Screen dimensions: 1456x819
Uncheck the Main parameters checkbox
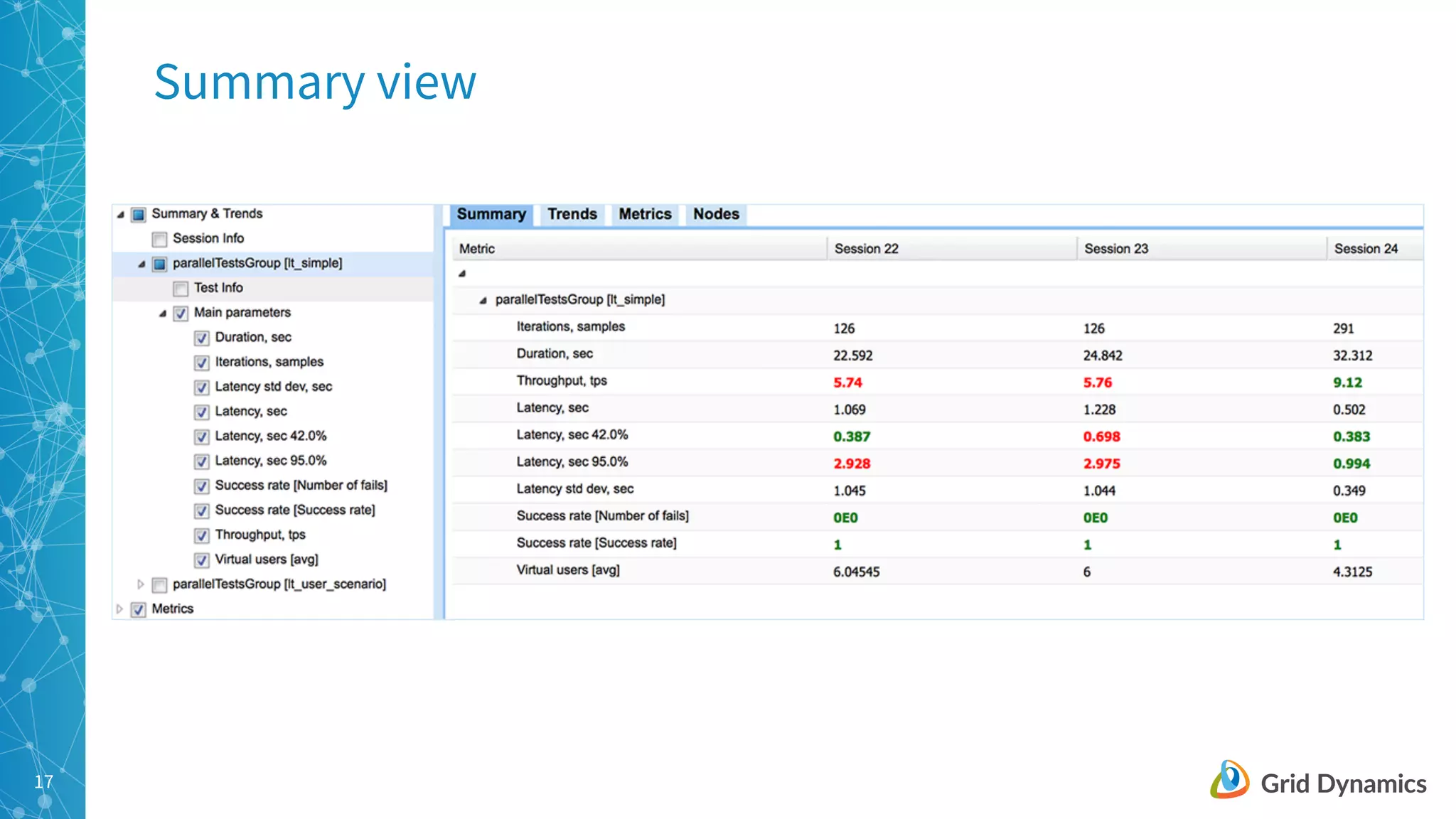181,314
